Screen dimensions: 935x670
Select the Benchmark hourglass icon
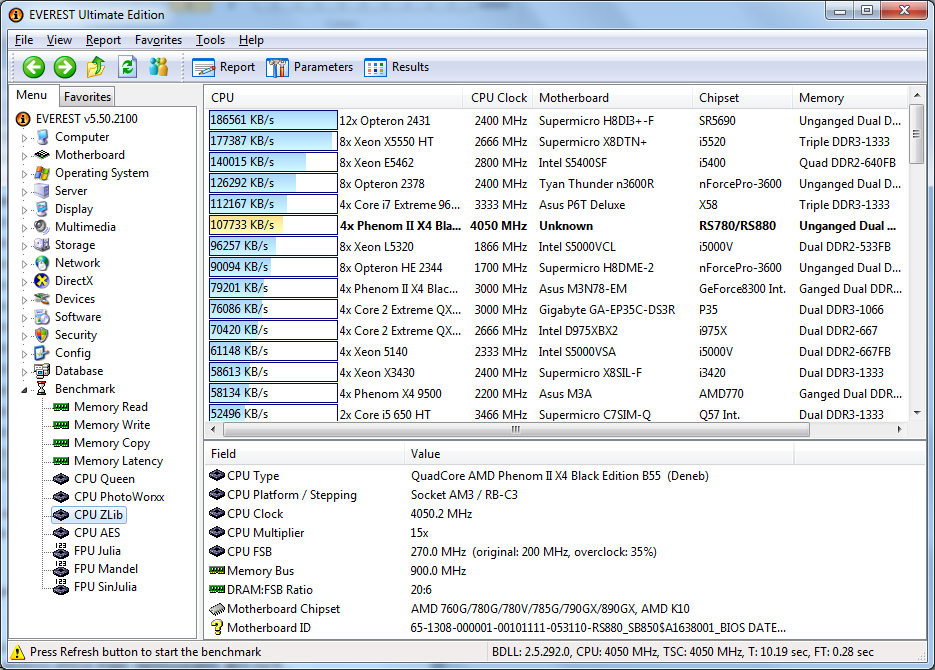click(x=42, y=389)
